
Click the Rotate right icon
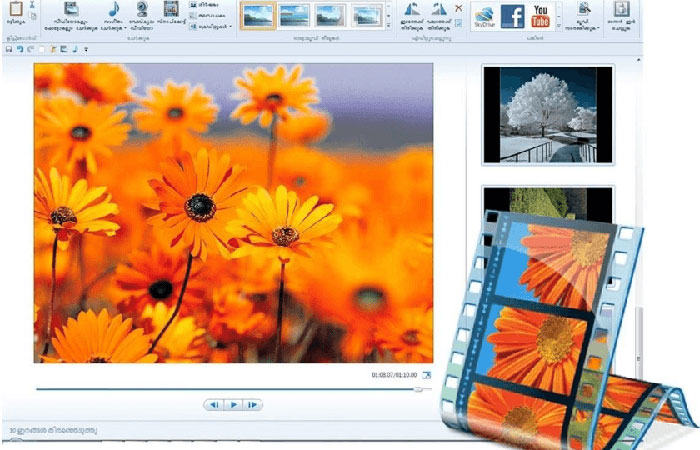438,11
